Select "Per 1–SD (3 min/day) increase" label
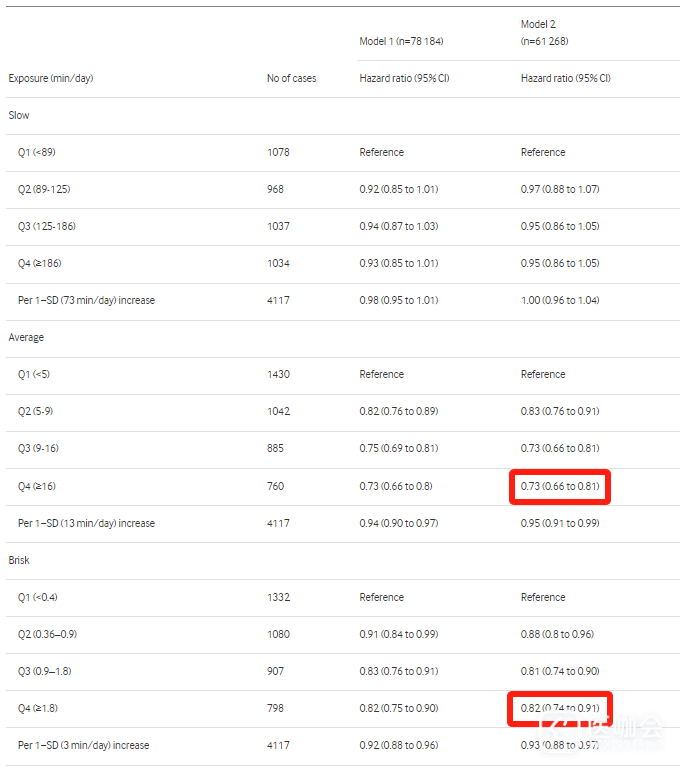The image size is (685, 769). (x=83, y=745)
